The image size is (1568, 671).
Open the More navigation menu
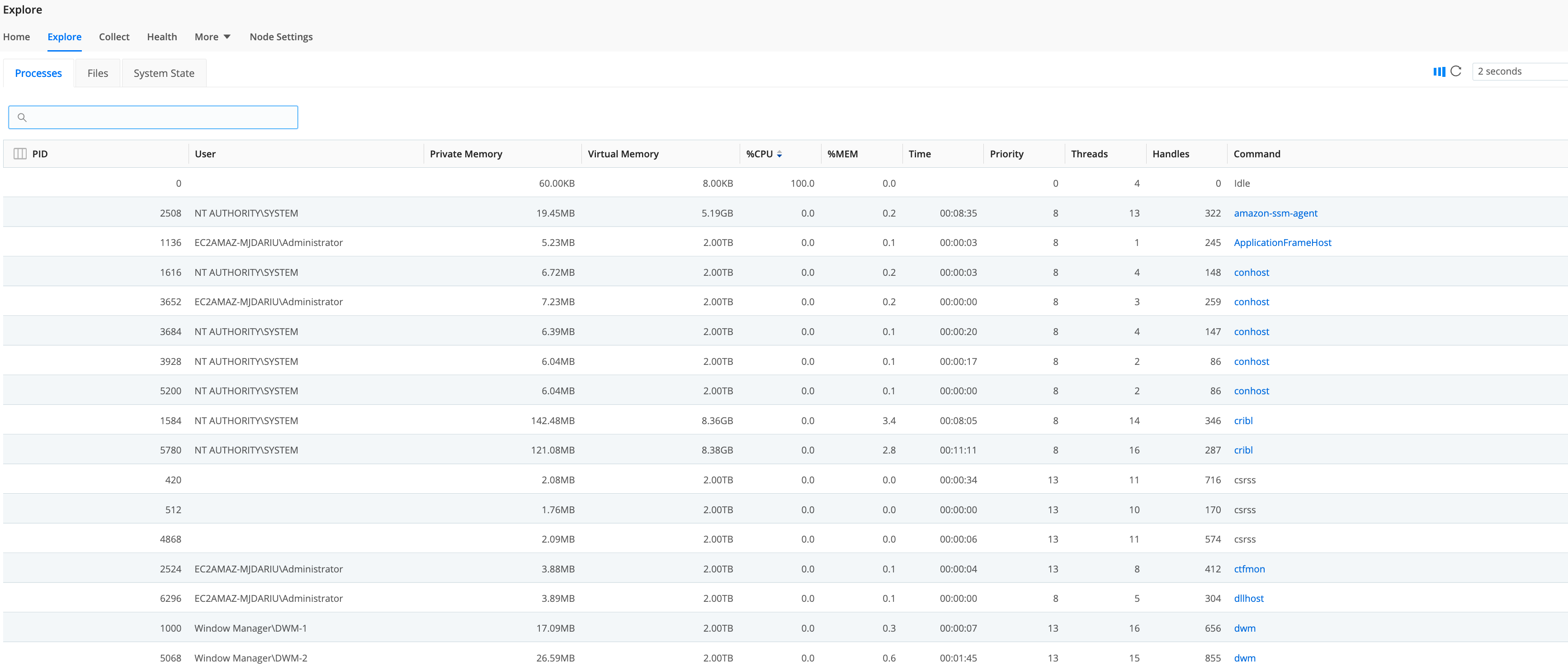(212, 37)
